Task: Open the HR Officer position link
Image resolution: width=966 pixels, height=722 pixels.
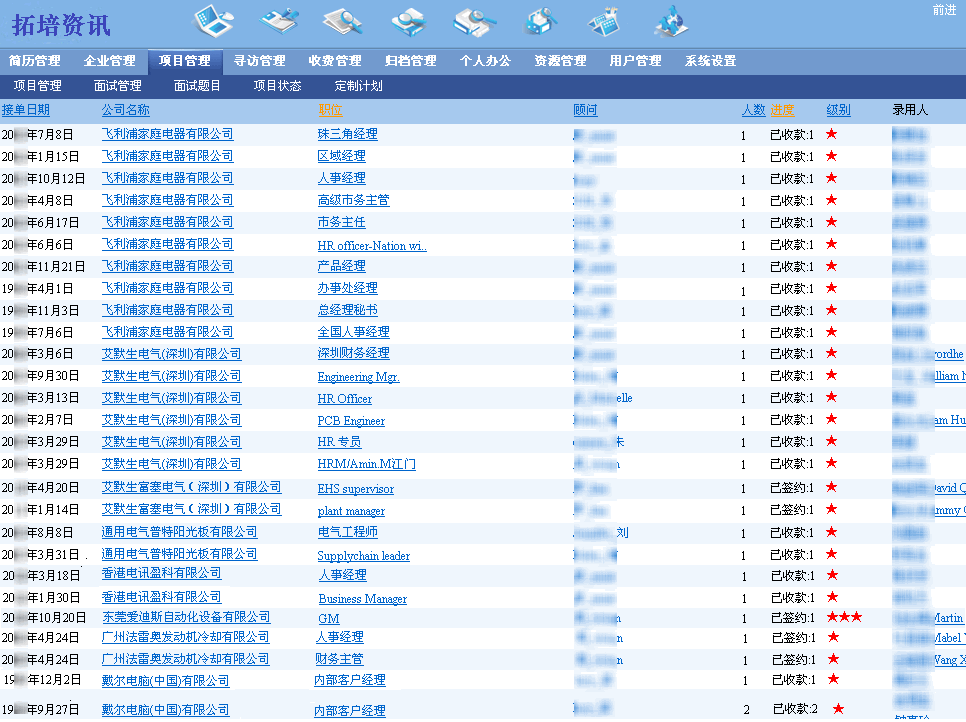Action: [345, 399]
